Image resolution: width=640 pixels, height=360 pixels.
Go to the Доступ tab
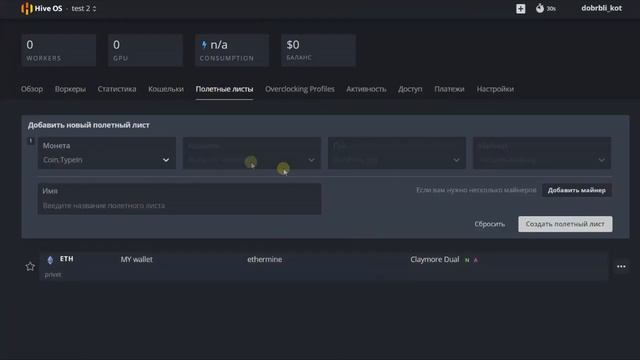pos(410,89)
